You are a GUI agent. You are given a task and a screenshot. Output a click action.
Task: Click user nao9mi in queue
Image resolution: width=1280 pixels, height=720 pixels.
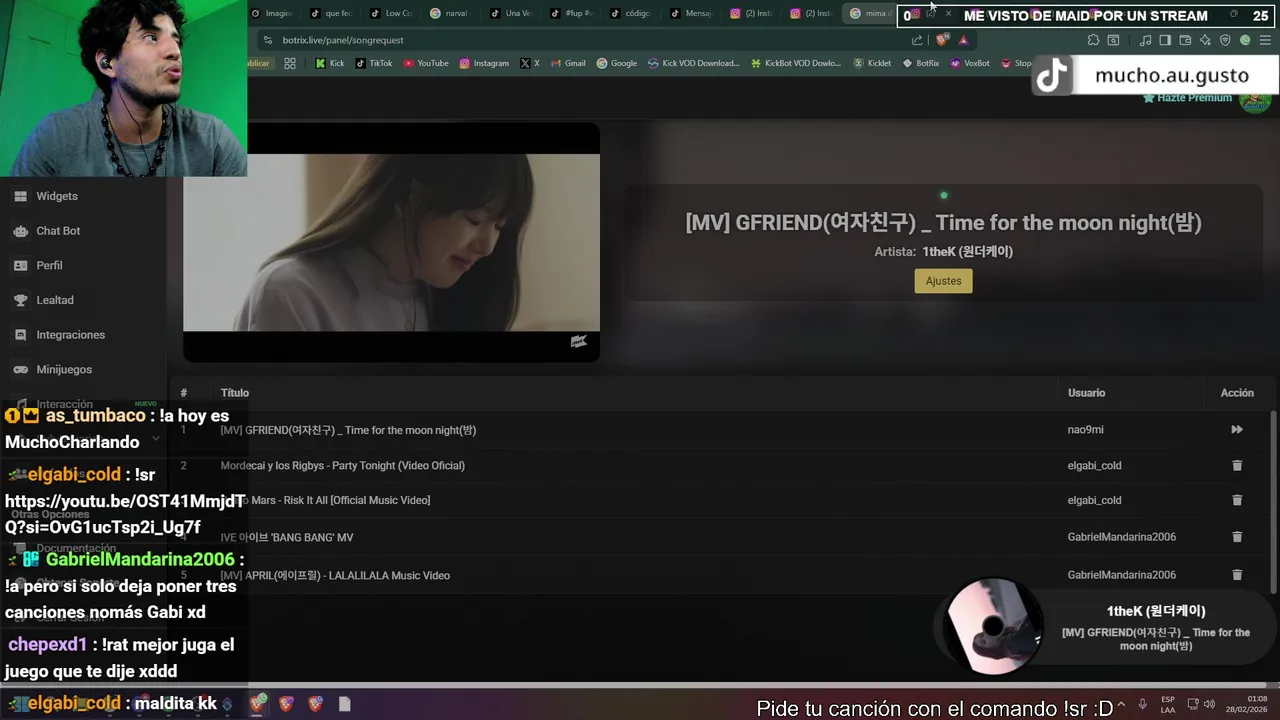pyautogui.click(x=1085, y=430)
